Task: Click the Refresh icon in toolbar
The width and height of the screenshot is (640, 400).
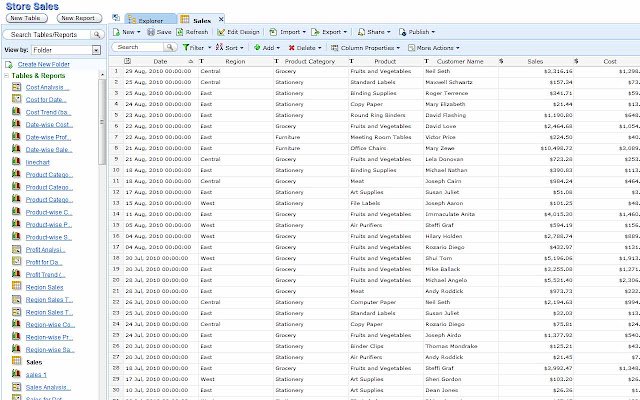Action: point(180,32)
